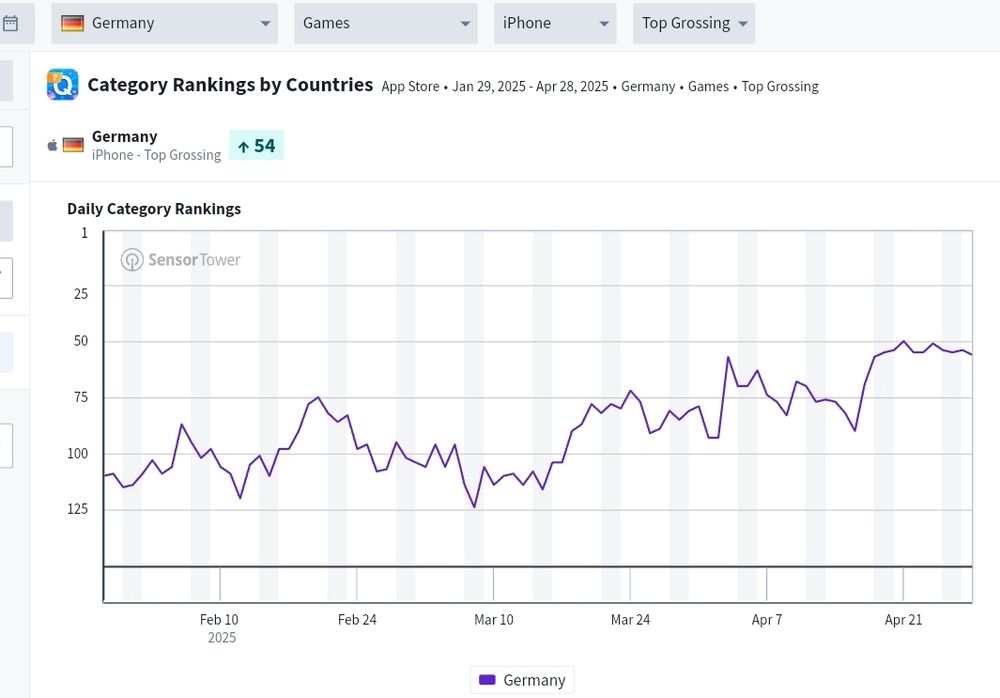1000x698 pixels.
Task: Click the app icon next to title
Action: (x=62, y=85)
